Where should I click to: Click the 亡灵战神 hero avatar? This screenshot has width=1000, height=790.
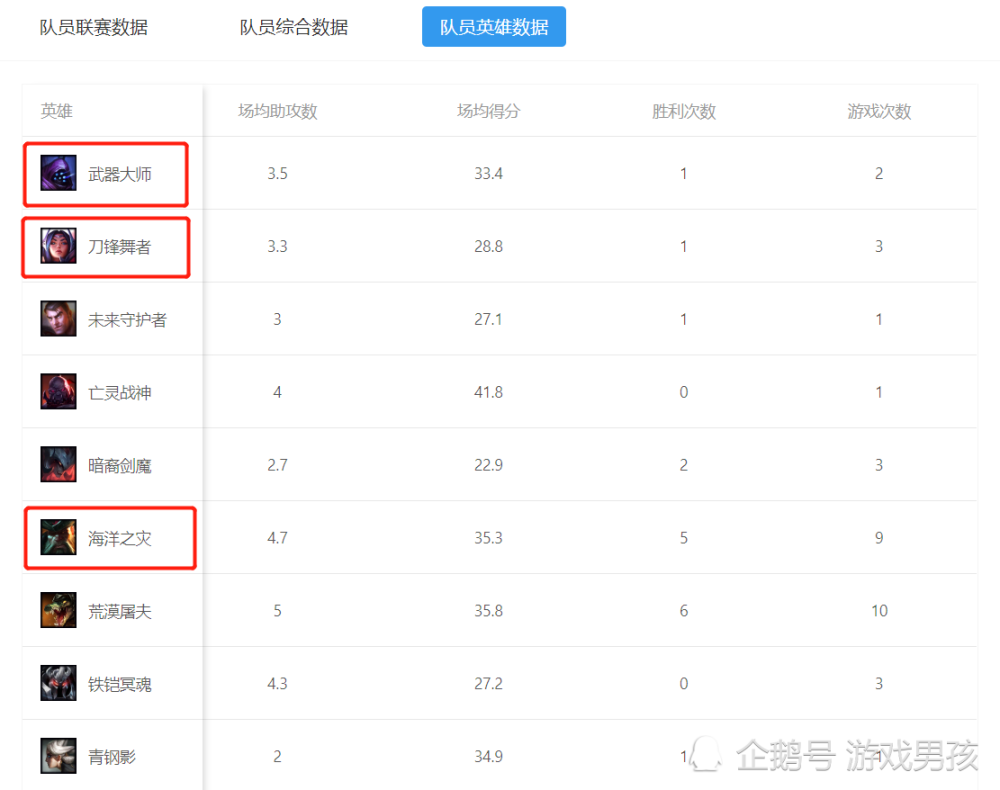point(58,392)
